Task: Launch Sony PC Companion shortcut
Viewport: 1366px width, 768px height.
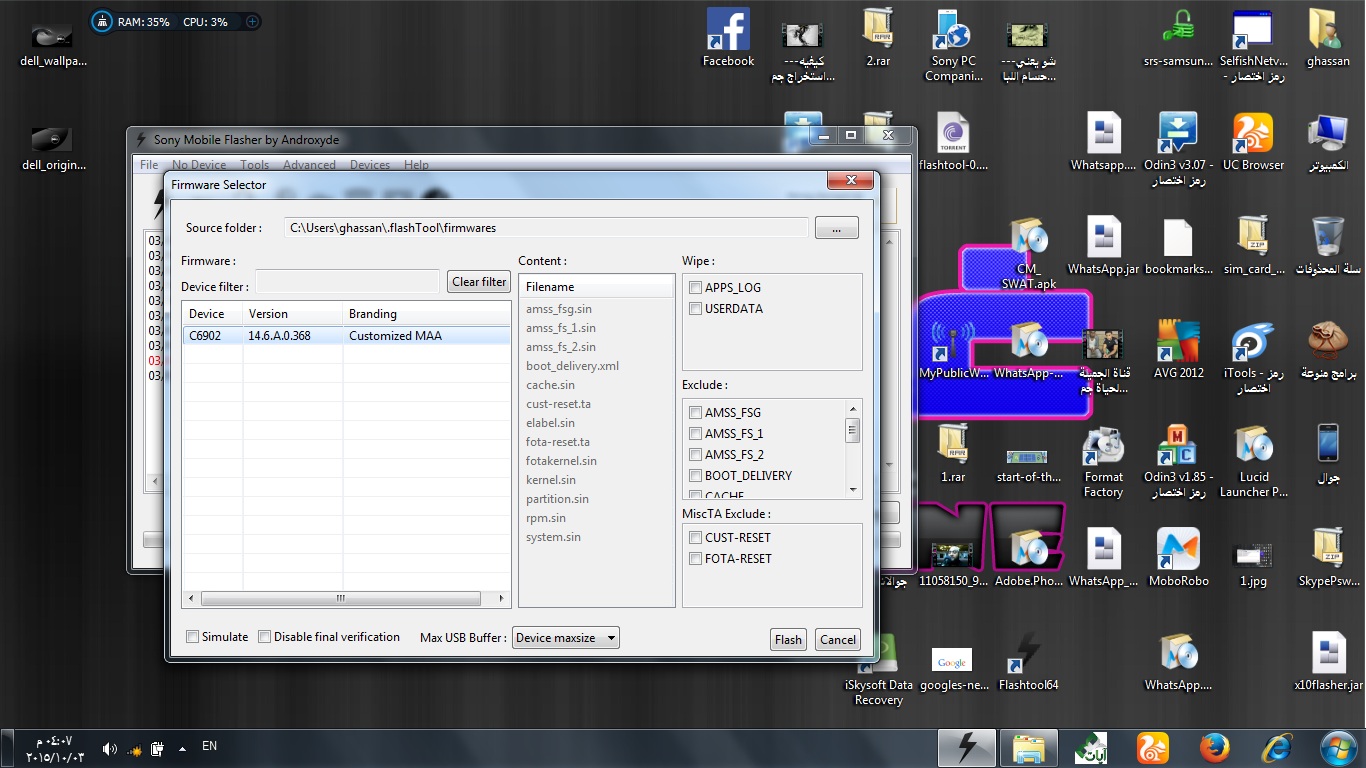Action: [953, 45]
